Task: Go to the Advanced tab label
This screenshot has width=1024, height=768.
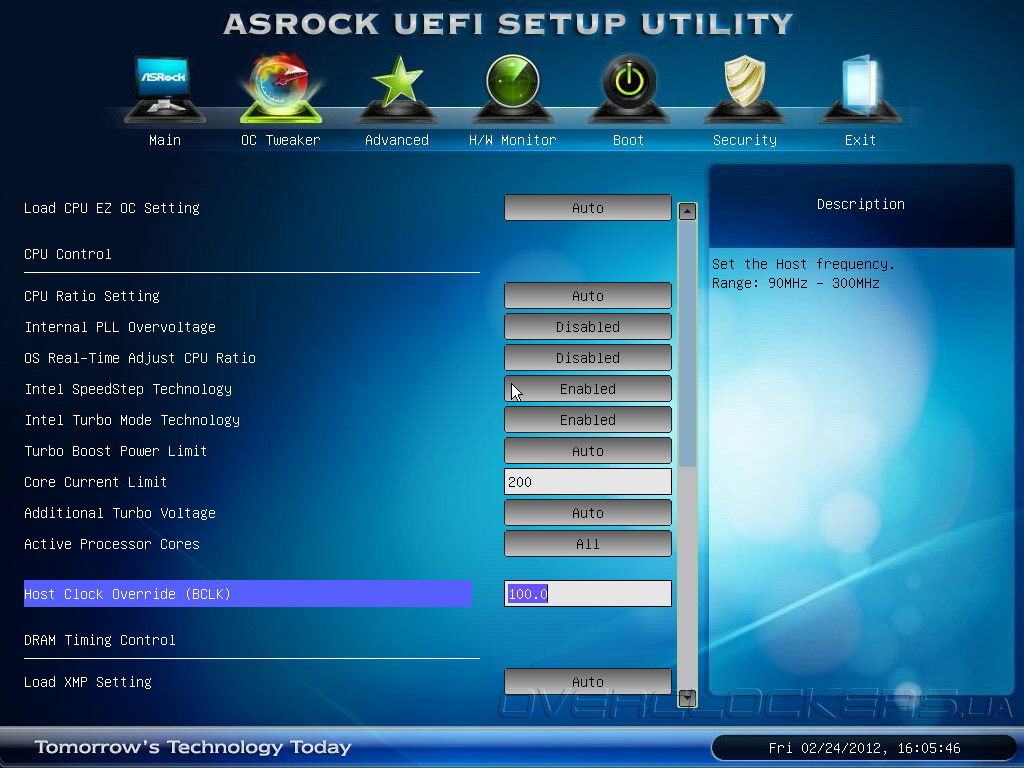Action: coord(396,140)
